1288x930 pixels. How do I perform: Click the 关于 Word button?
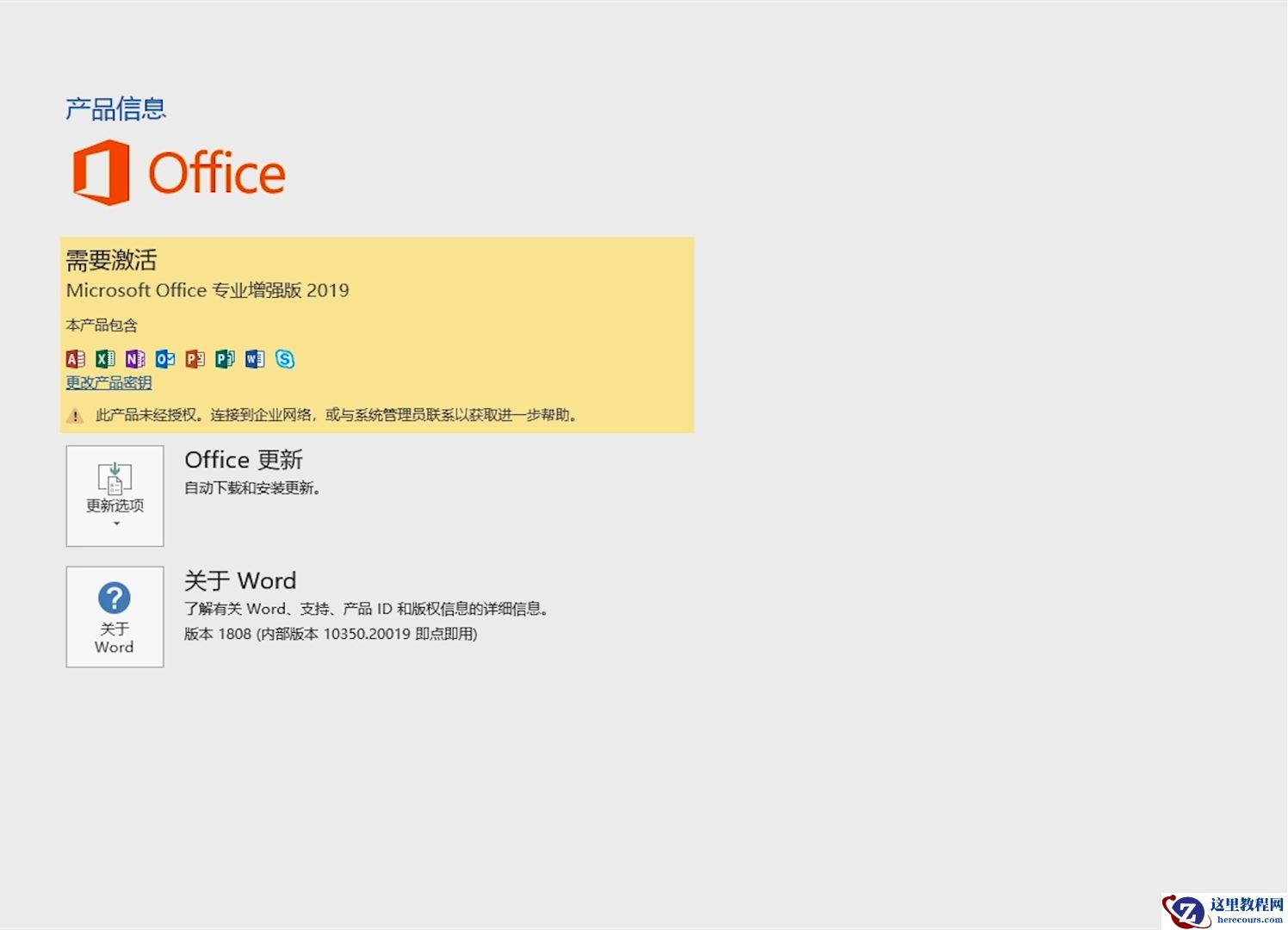[x=114, y=617]
